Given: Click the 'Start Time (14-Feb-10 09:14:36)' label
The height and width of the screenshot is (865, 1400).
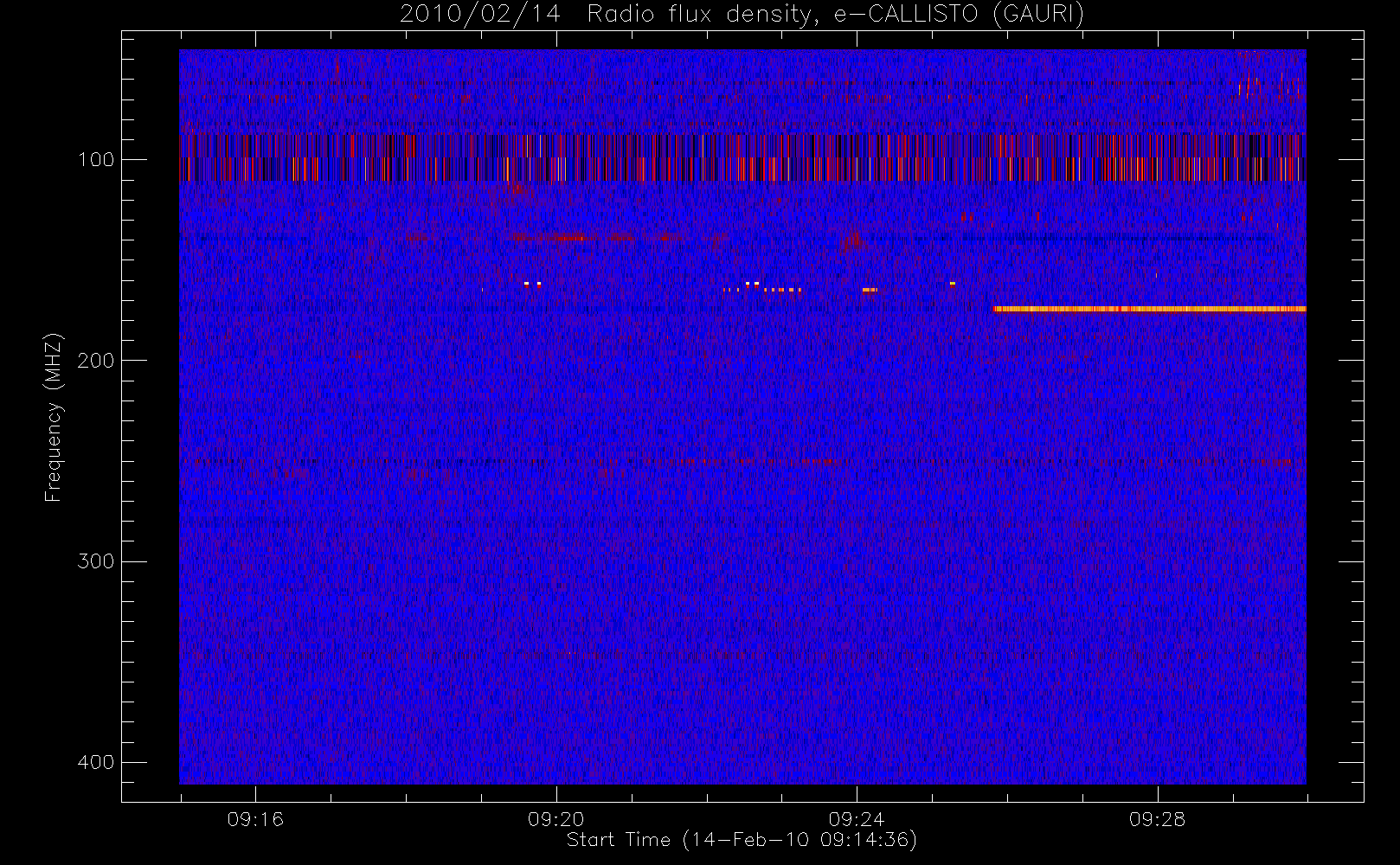Looking at the screenshot, I should (x=742, y=840).
